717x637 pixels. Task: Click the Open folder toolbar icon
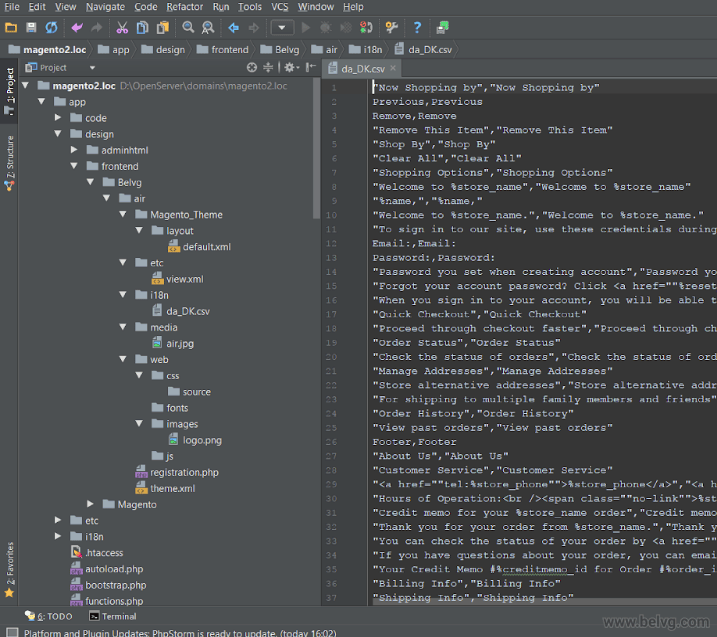click(11, 27)
